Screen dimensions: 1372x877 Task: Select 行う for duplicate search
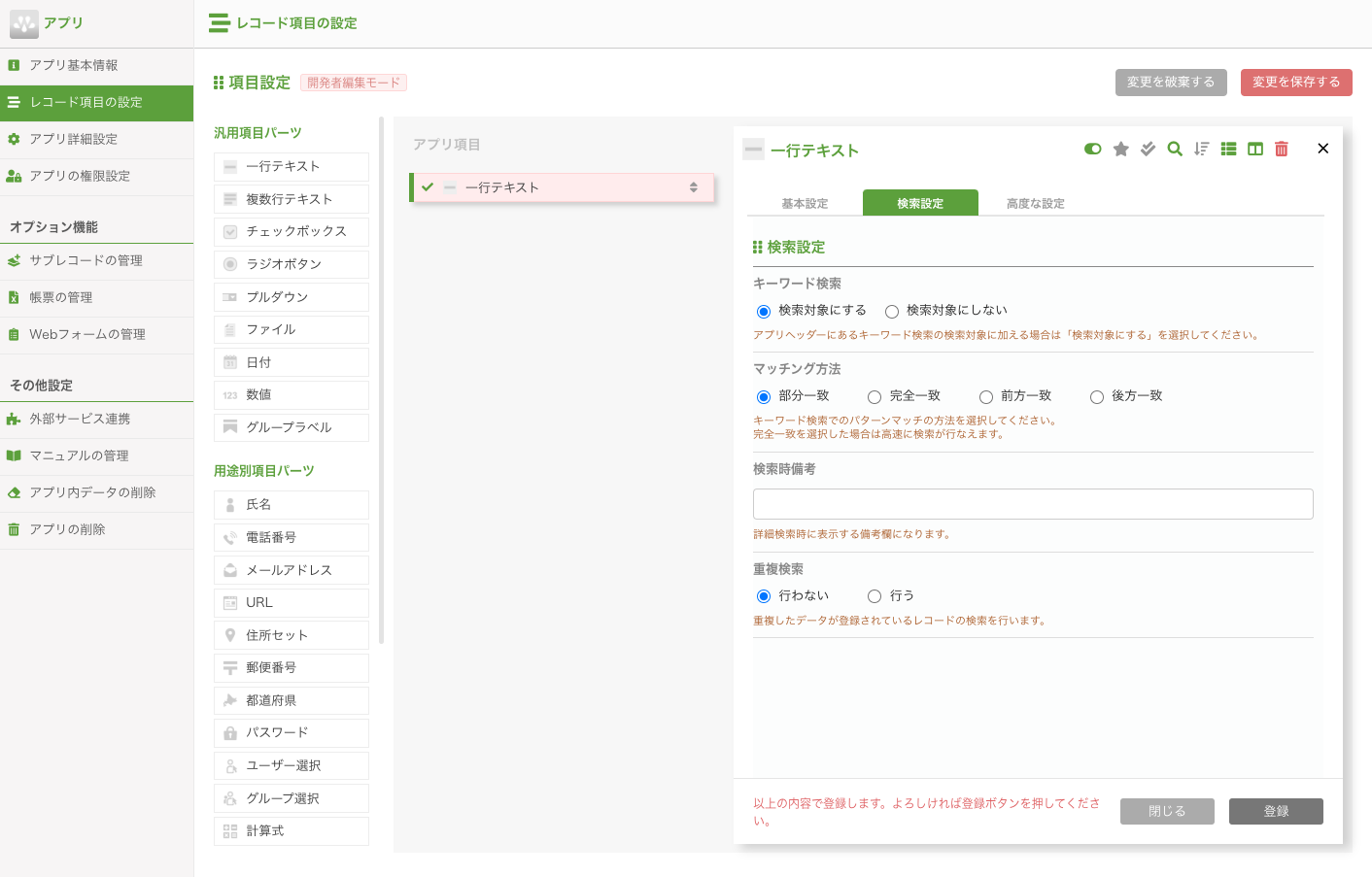point(875,596)
